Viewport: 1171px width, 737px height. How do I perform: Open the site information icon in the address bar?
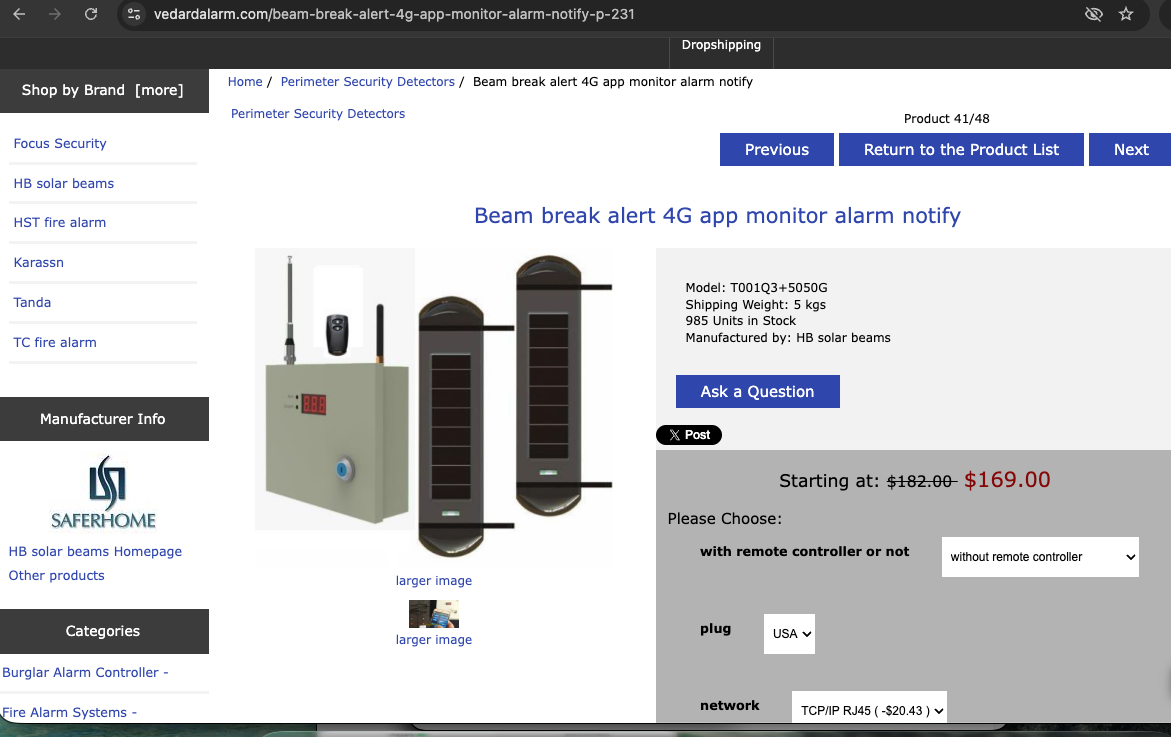click(x=135, y=14)
